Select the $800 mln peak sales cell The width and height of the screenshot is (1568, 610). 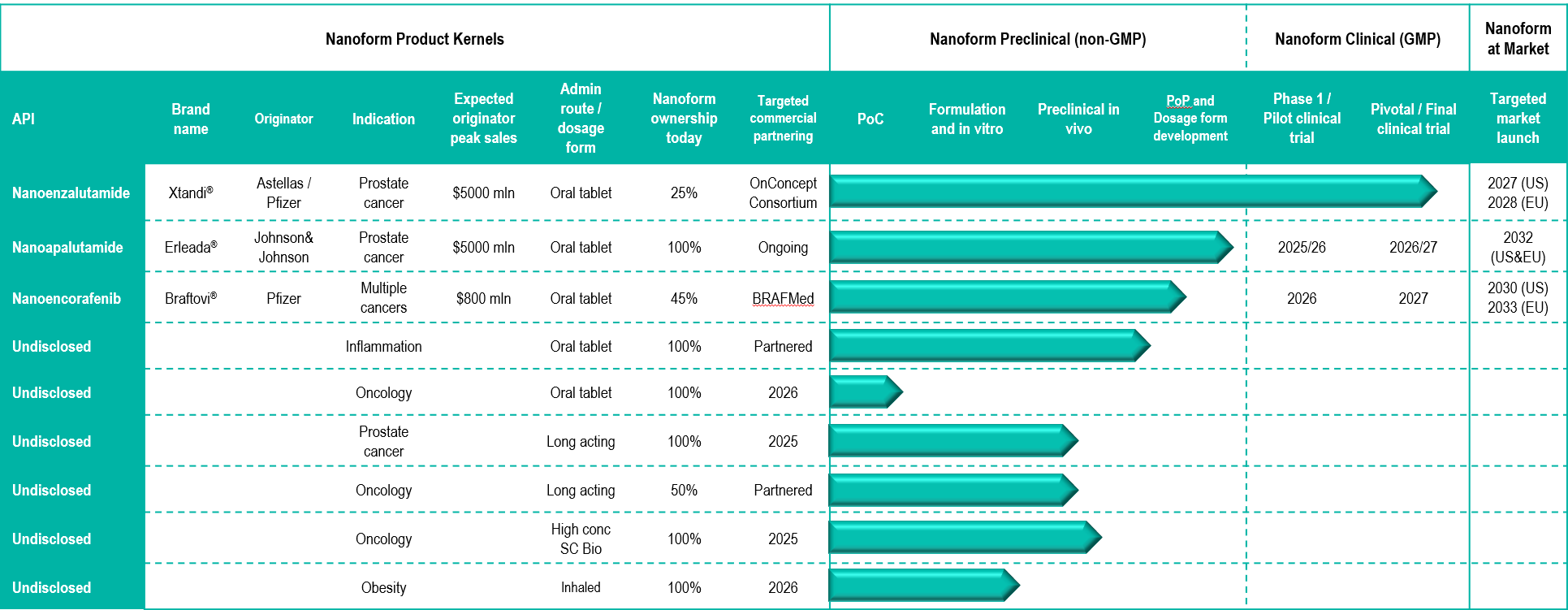point(483,299)
